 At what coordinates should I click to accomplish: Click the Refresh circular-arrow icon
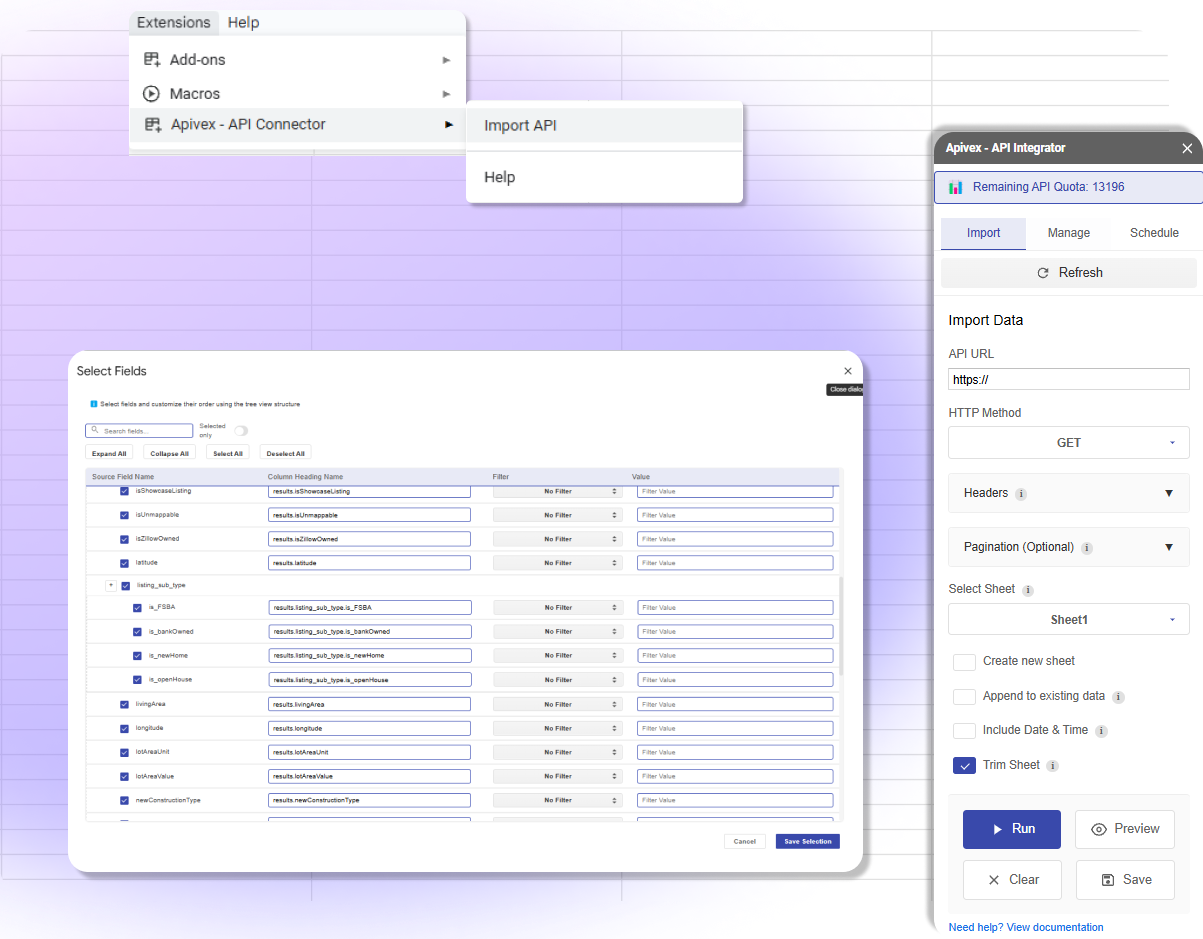(1043, 273)
